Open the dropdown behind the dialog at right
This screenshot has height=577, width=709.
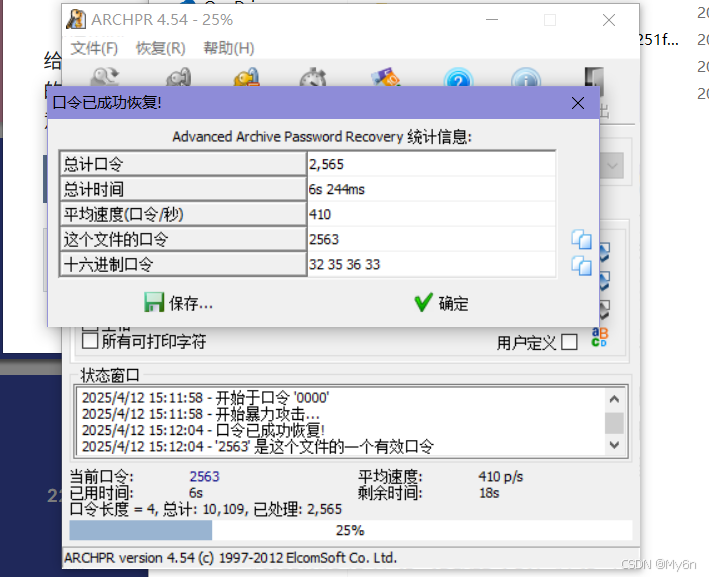point(612,166)
